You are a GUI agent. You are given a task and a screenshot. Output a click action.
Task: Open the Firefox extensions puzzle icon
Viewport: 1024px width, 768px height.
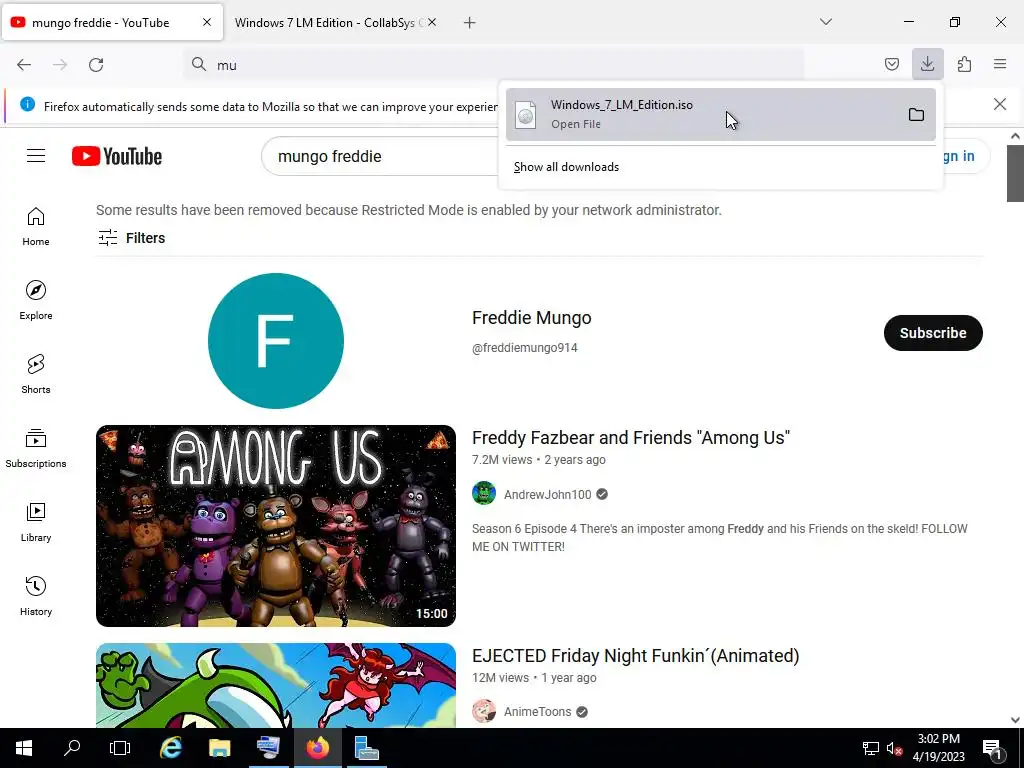(964, 64)
